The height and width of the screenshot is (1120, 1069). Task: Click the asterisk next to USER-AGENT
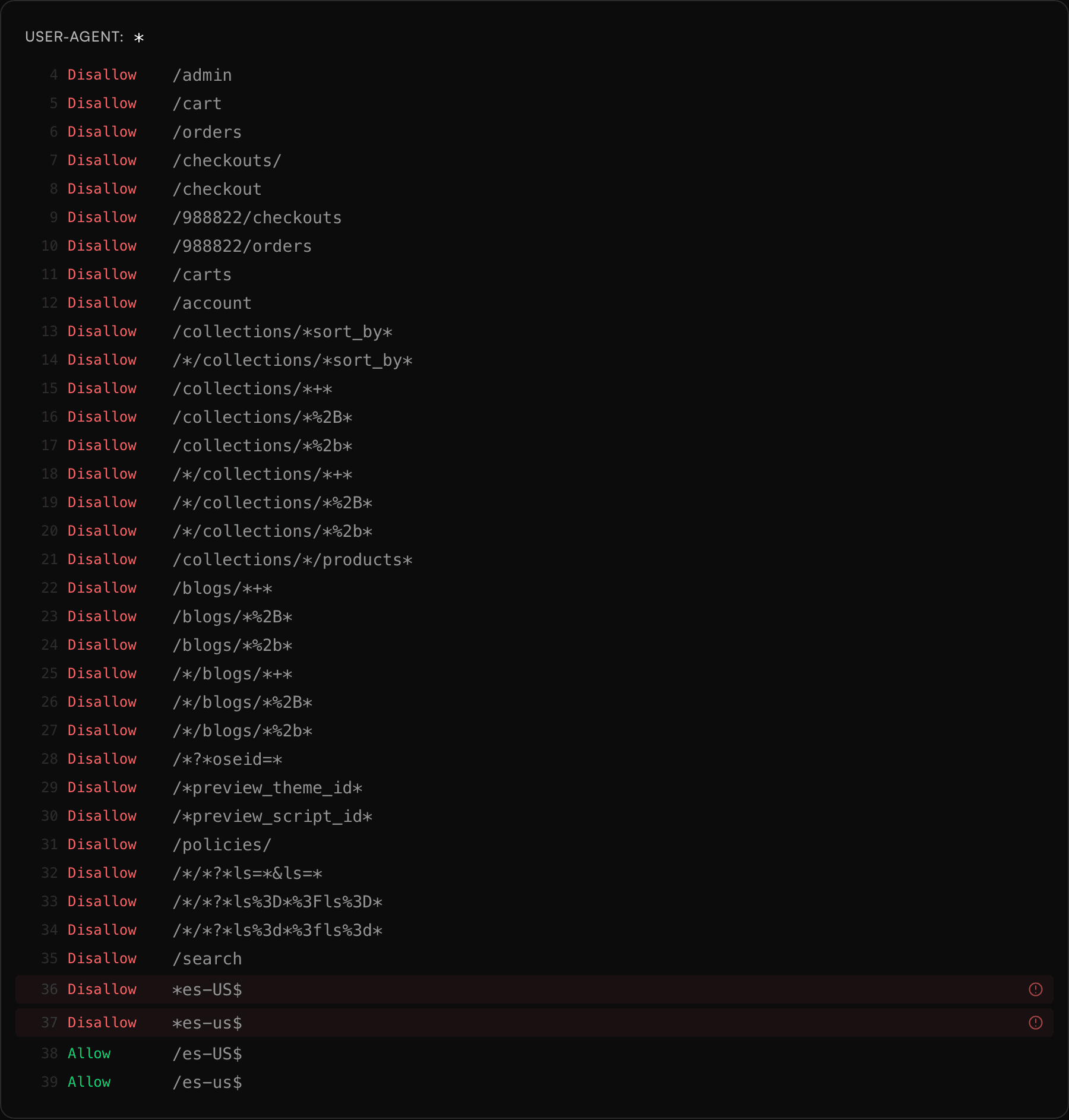click(x=139, y=39)
